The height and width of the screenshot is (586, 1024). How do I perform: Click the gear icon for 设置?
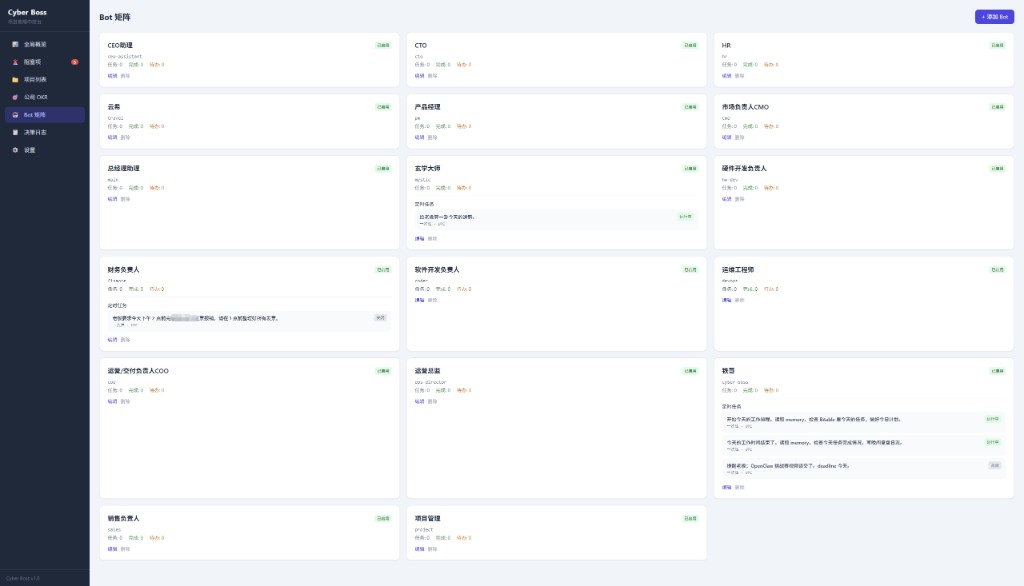(x=15, y=150)
